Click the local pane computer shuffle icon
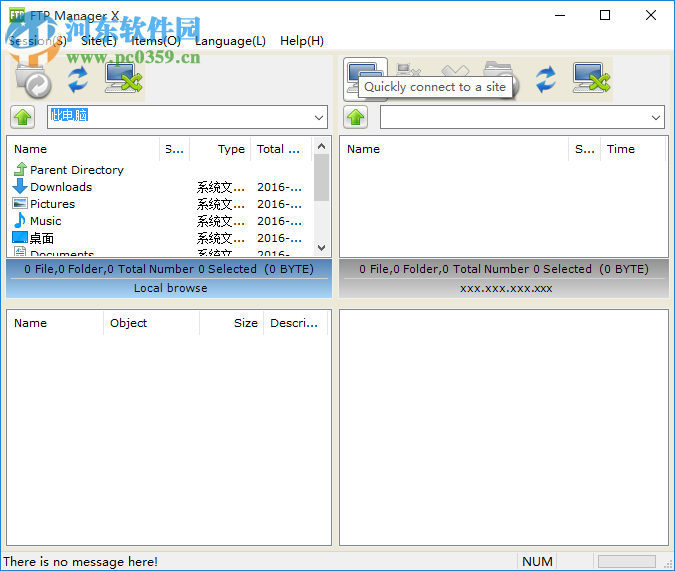The image size is (675, 571). pos(124,78)
